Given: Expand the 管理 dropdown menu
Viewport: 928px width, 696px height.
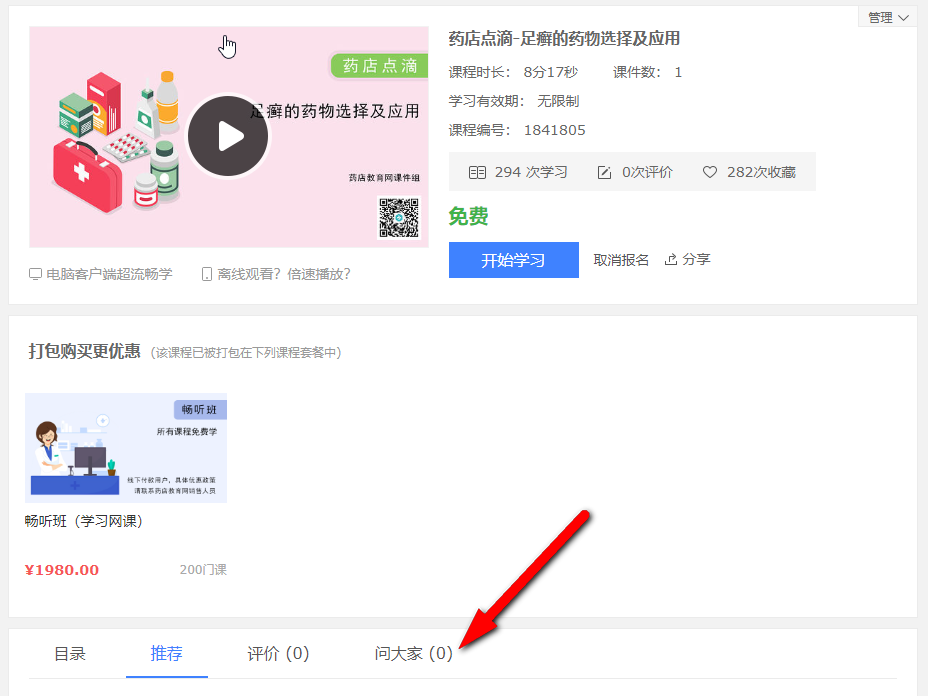Looking at the screenshot, I should pyautogui.click(x=887, y=17).
